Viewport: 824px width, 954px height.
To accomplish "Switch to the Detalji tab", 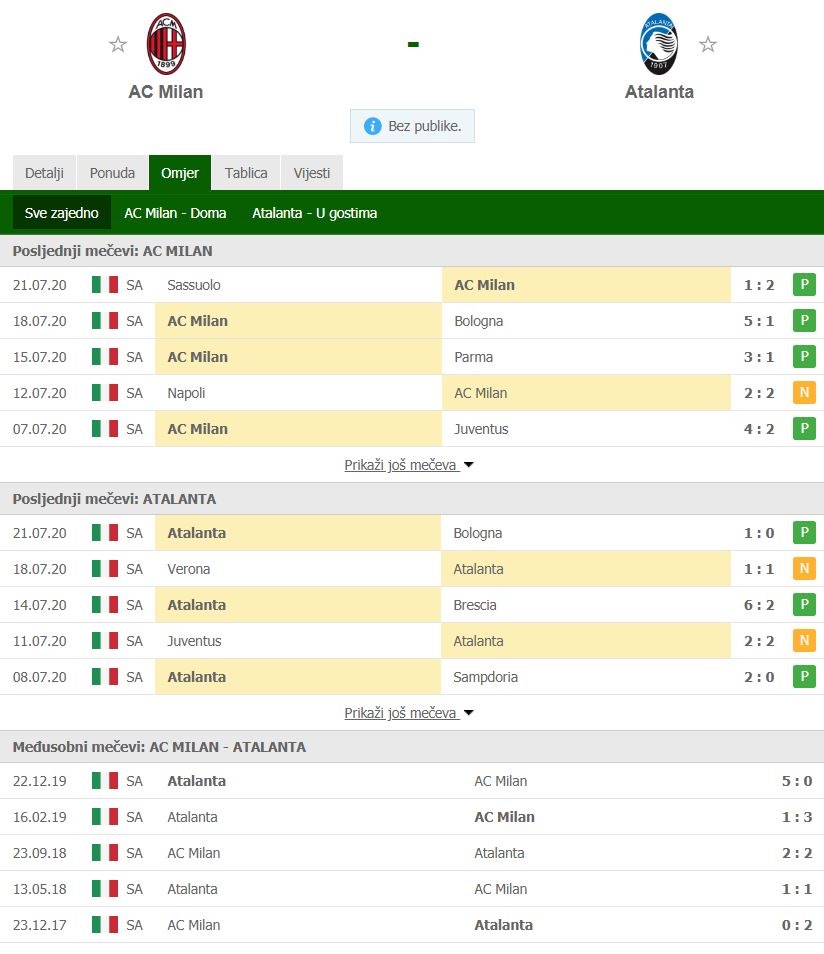I will point(44,173).
